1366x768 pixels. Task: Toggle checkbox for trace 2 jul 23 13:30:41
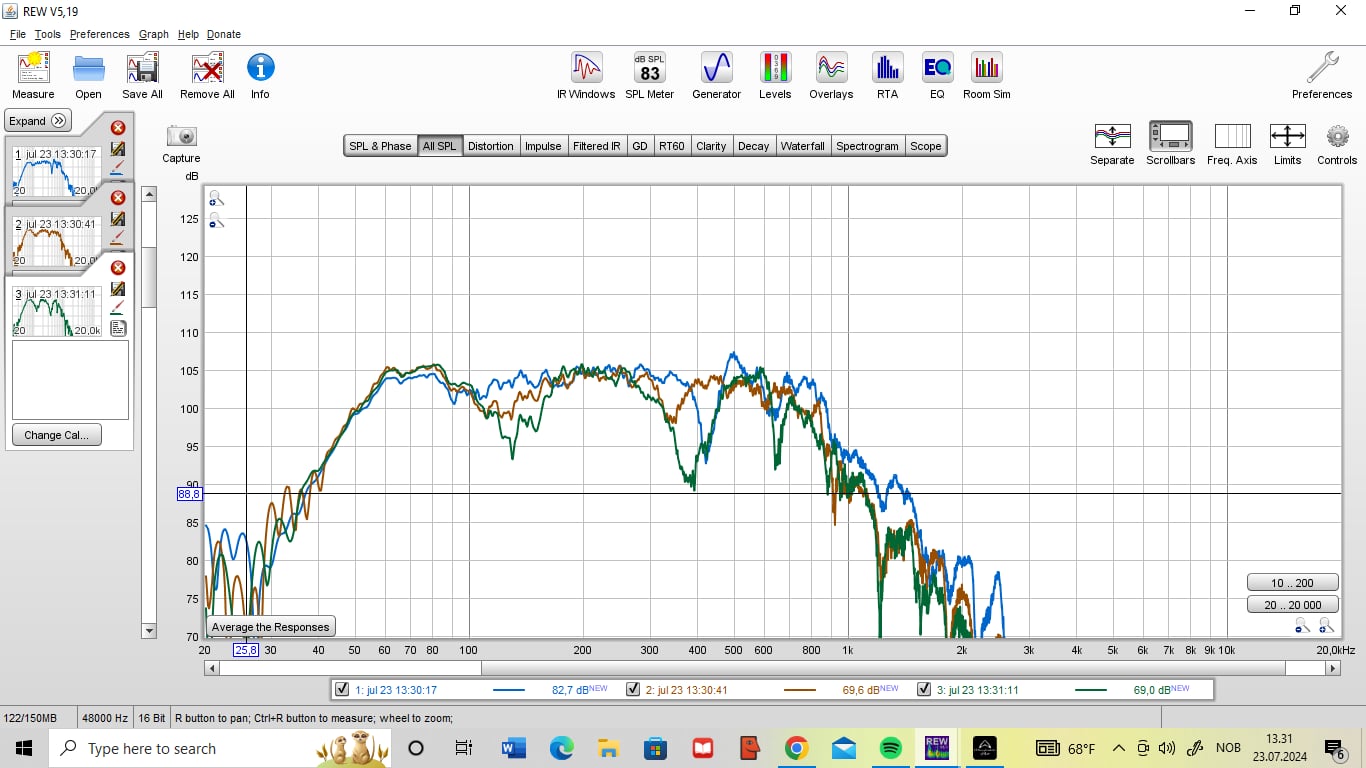click(632, 689)
